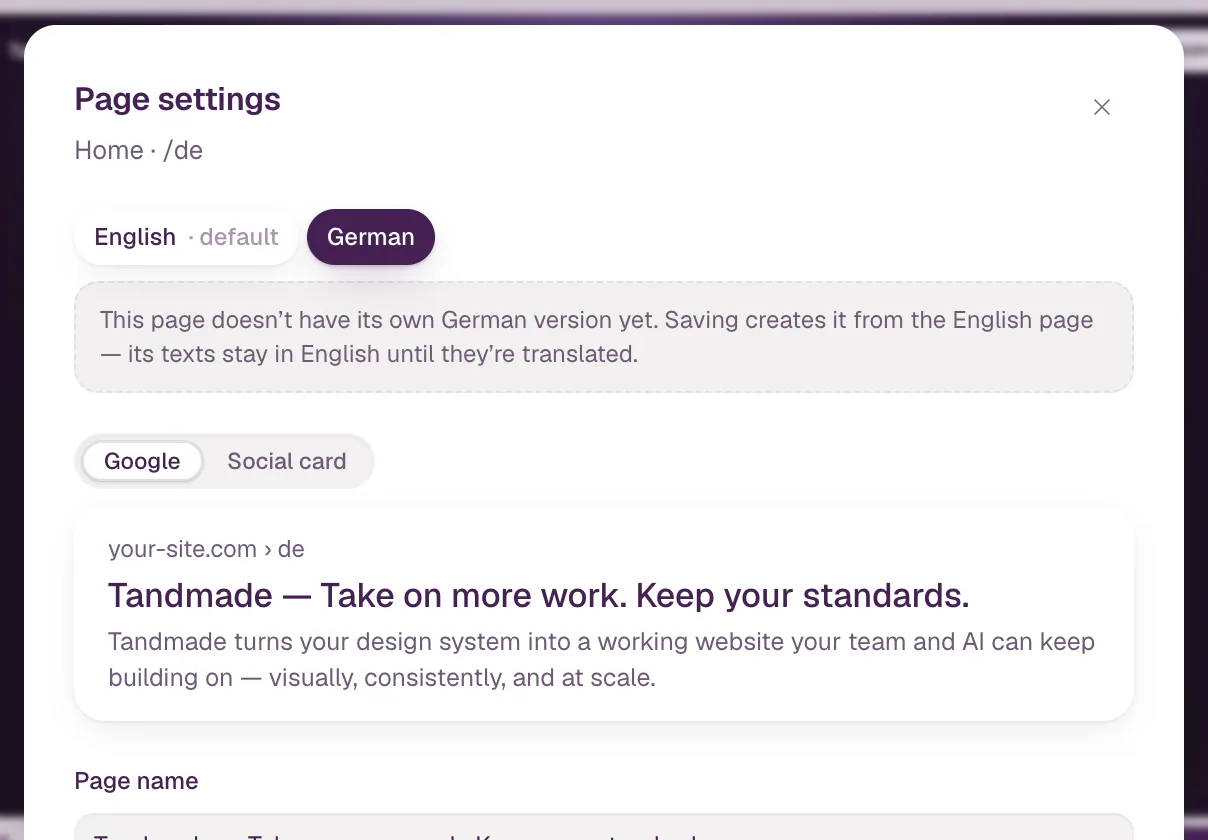This screenshot has width=1208, height=840.
Task: Show the Google preview
Action: [x=142, y=461]
